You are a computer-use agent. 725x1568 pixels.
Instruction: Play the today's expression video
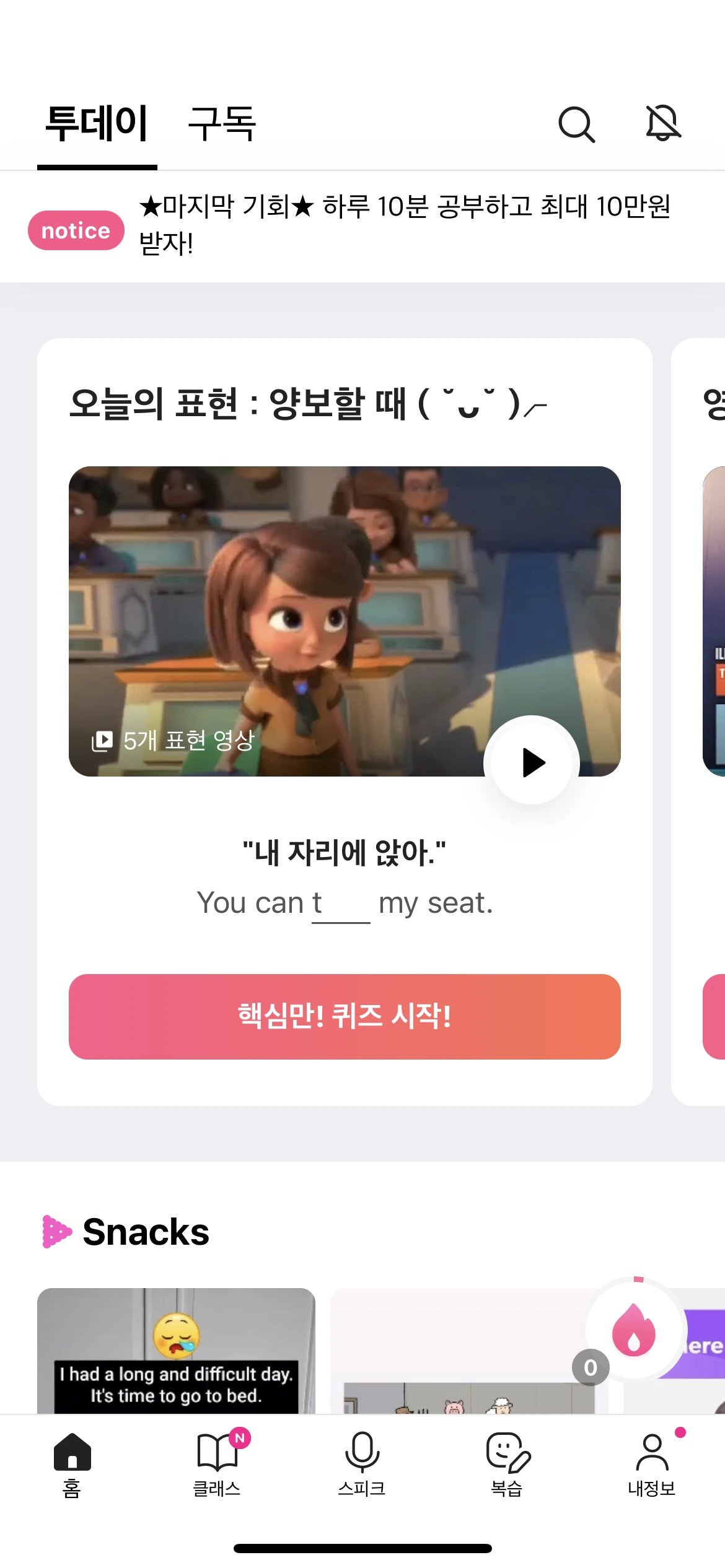click(532, 762)
